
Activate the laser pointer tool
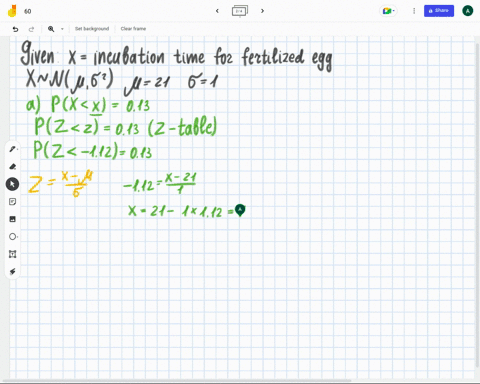[13, 272]
